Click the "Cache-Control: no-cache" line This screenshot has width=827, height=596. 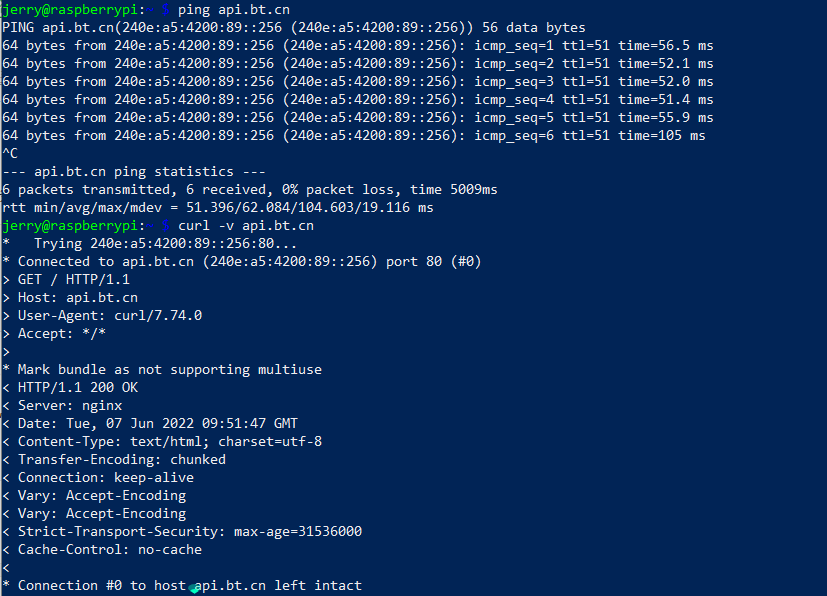110,549
